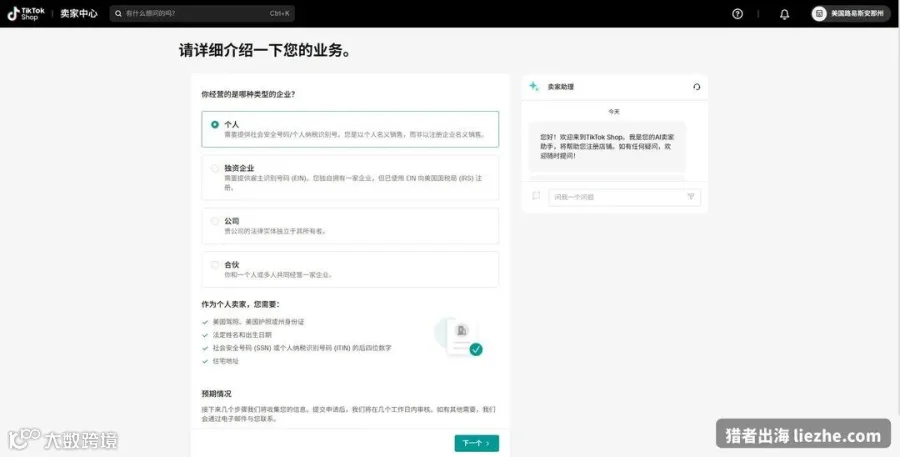Focus the top search box
The image size is (900, 457).
(202, 13)
